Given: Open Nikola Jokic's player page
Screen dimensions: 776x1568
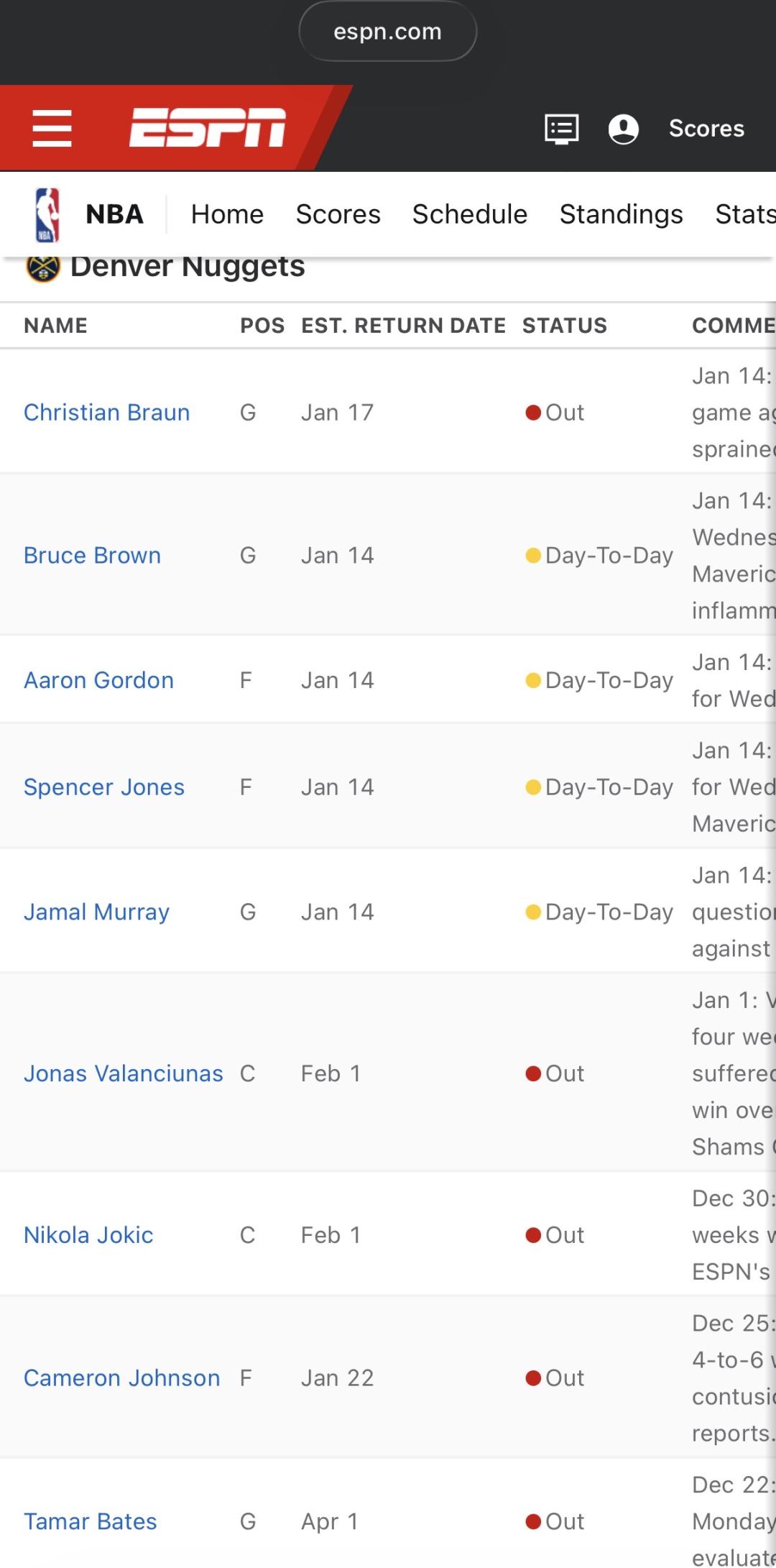Looking at the screenshot, I should [x=88, y=1235].
